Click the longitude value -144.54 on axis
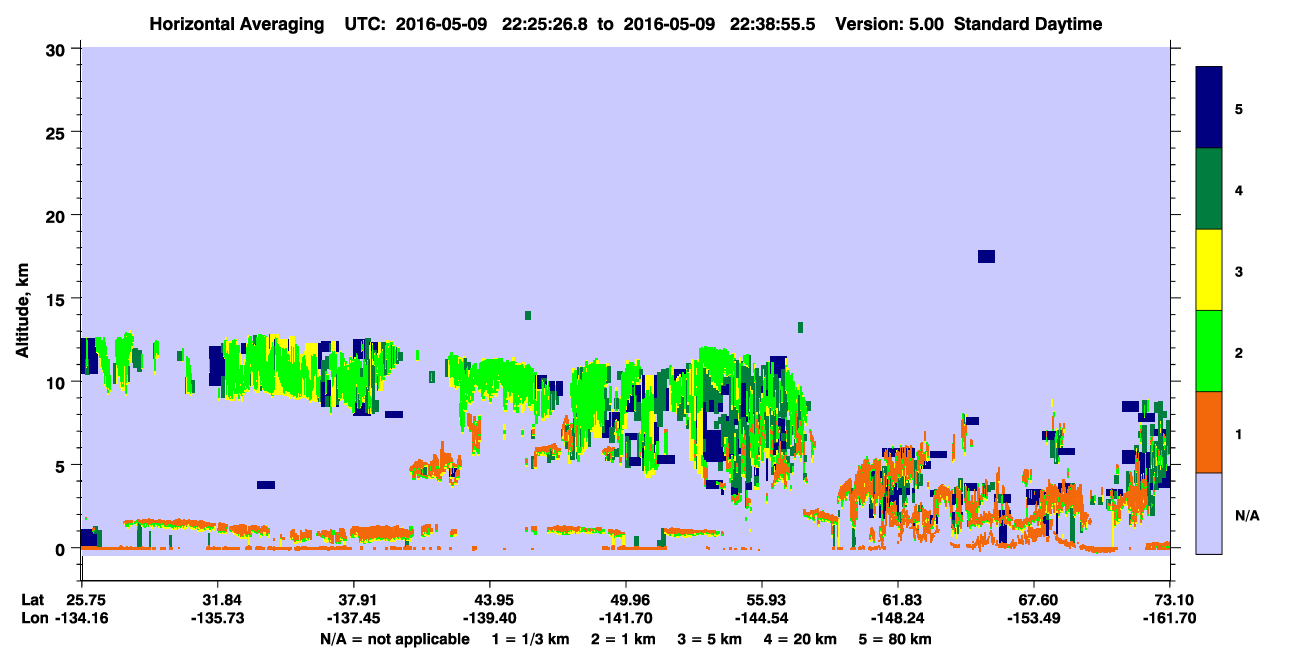 coord(762,618)
